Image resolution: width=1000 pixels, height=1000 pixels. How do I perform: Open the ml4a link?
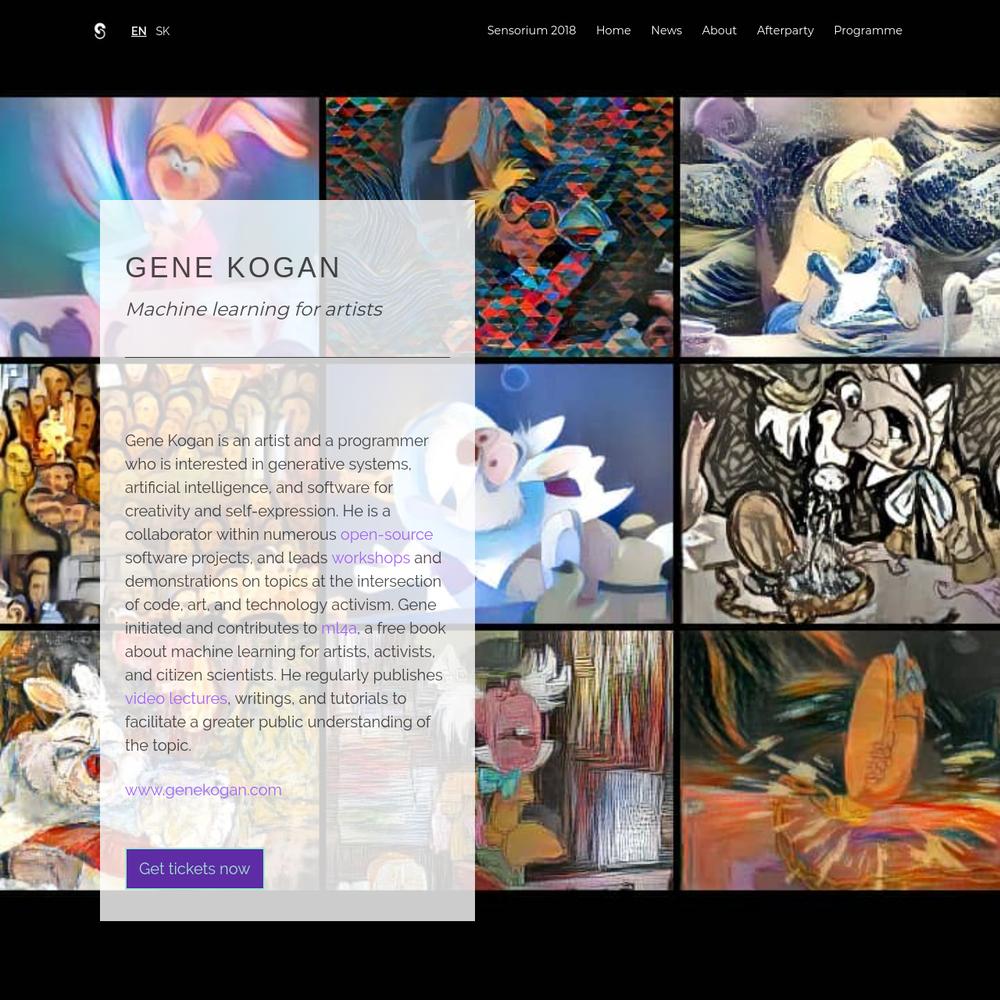[x=339, y=628]
